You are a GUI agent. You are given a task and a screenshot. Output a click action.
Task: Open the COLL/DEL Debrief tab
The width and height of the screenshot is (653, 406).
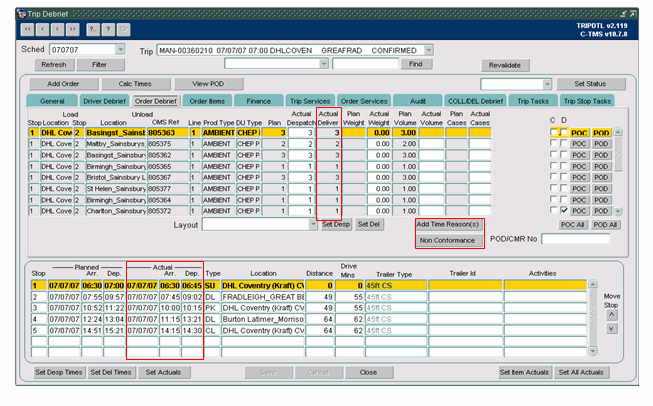coord(475,101)
